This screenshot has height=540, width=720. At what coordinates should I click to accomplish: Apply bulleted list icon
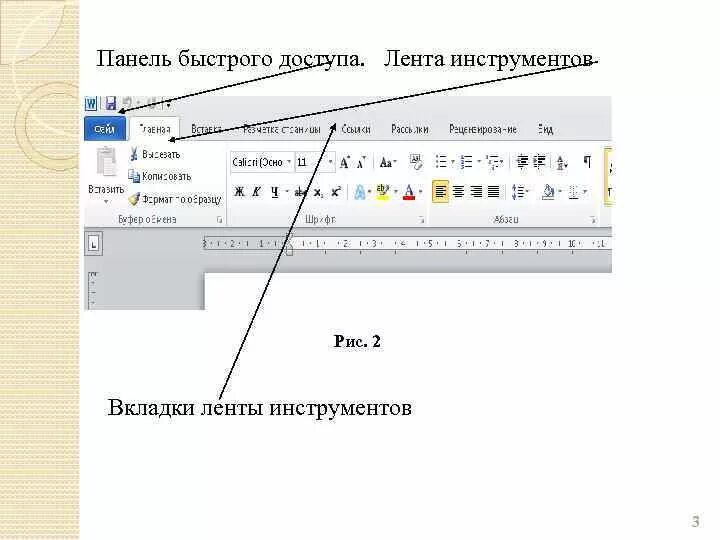point(441,162)
